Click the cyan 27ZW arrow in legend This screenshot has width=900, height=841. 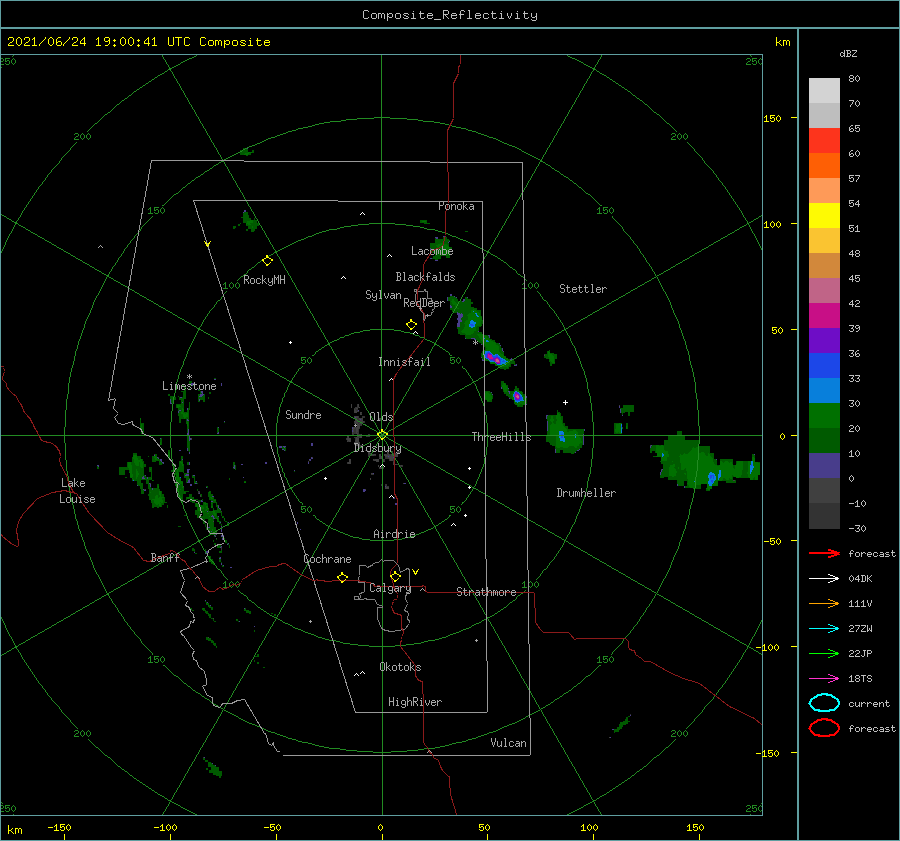[x=824, y=629]
